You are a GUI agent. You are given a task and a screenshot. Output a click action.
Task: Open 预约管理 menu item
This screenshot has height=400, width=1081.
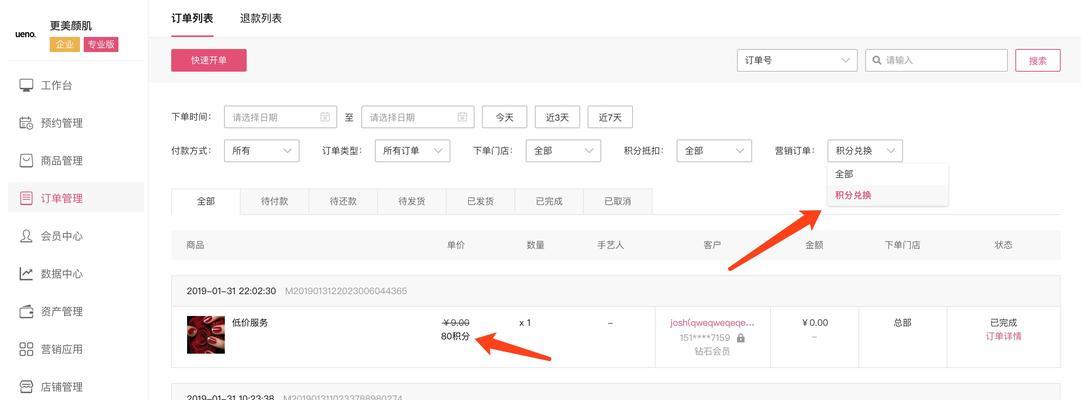pyautogui.click(x=76, y=123)
